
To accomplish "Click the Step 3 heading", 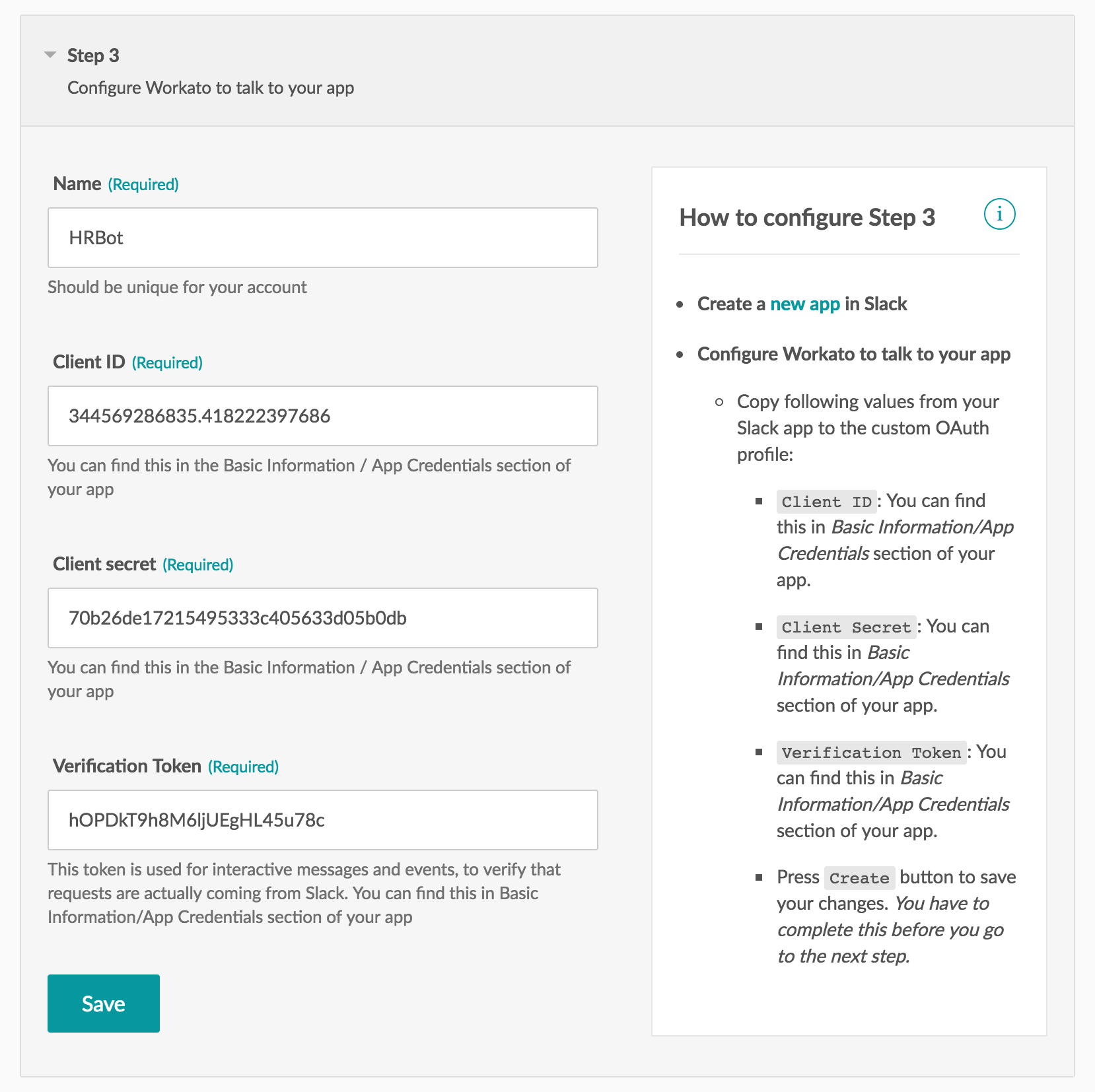I will (92, 55).
